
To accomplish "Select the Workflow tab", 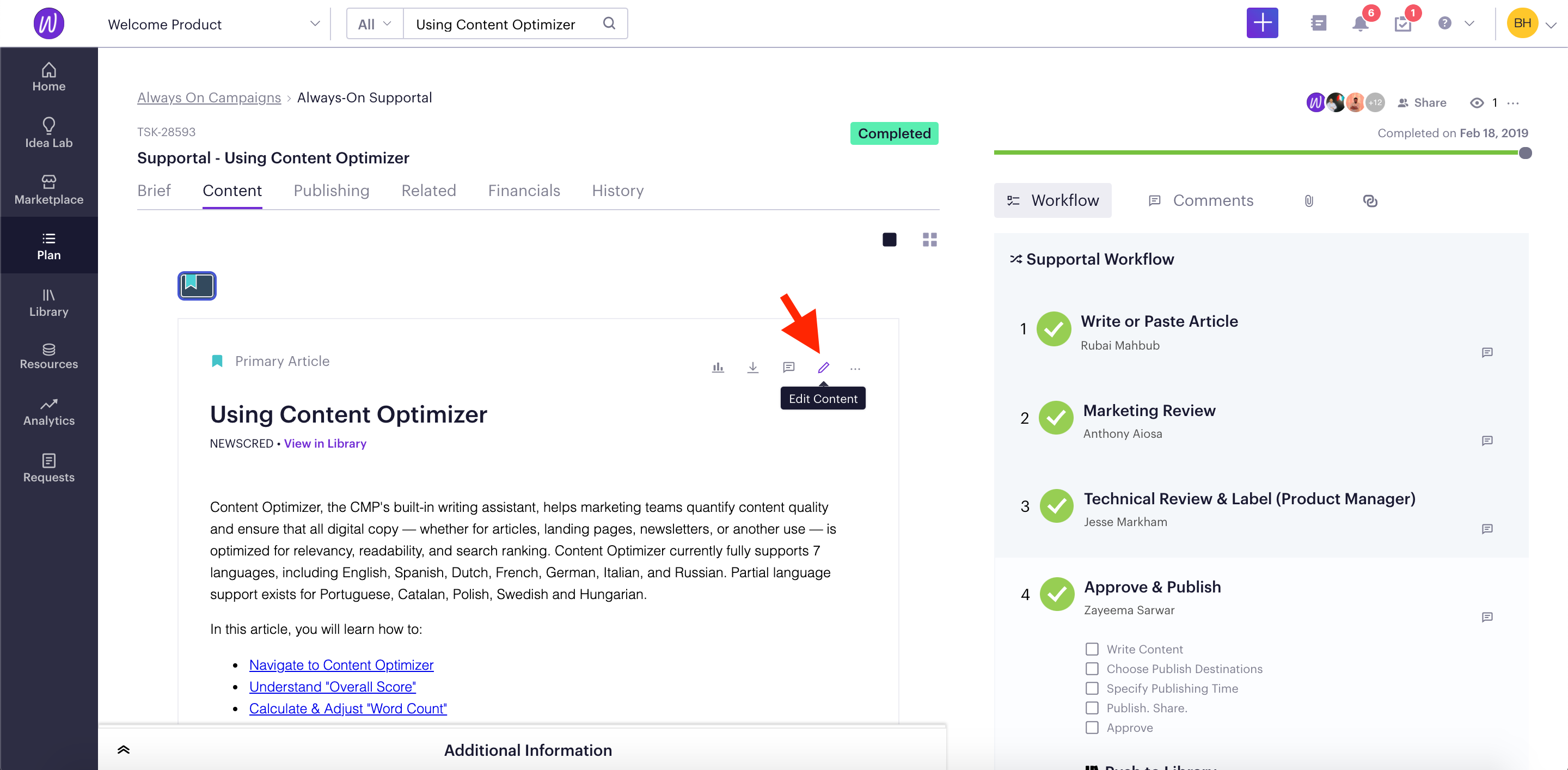I will point(1052,200).
